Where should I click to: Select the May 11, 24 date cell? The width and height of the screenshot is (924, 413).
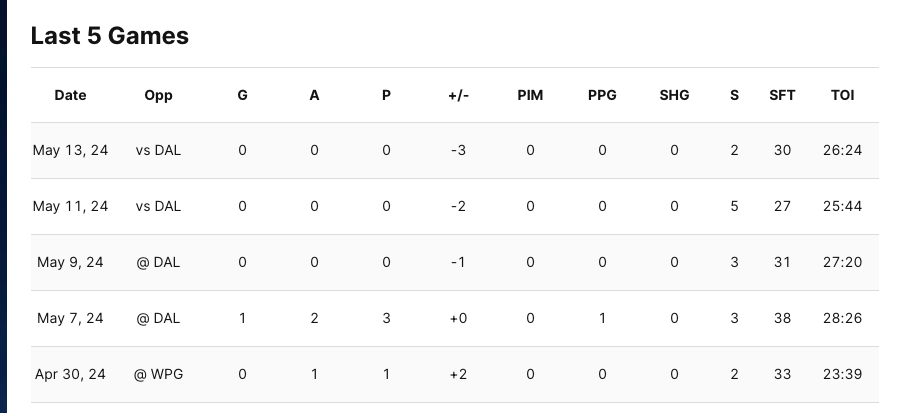pos(70,207)
